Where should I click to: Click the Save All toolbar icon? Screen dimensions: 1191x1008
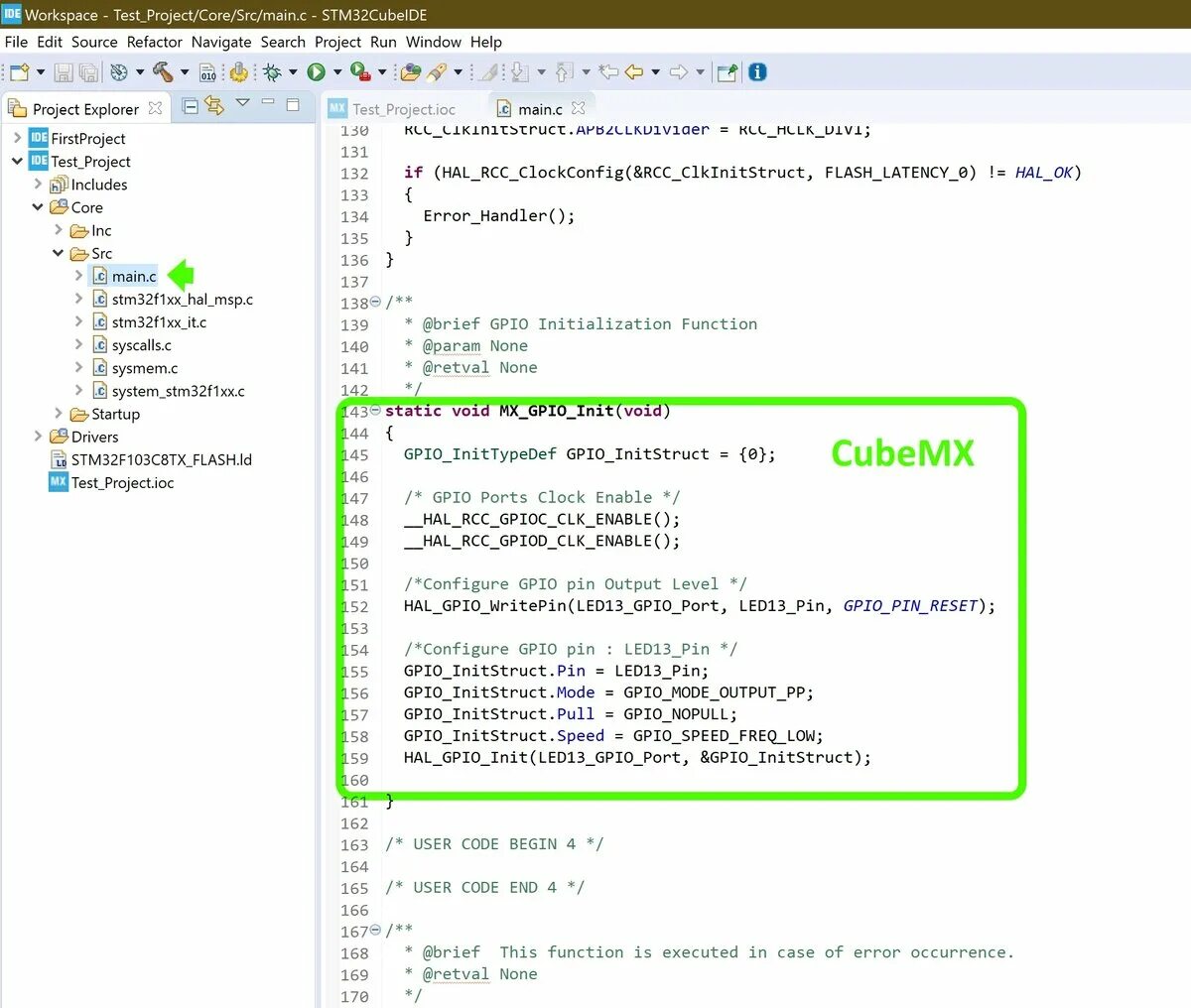(88, 72)
